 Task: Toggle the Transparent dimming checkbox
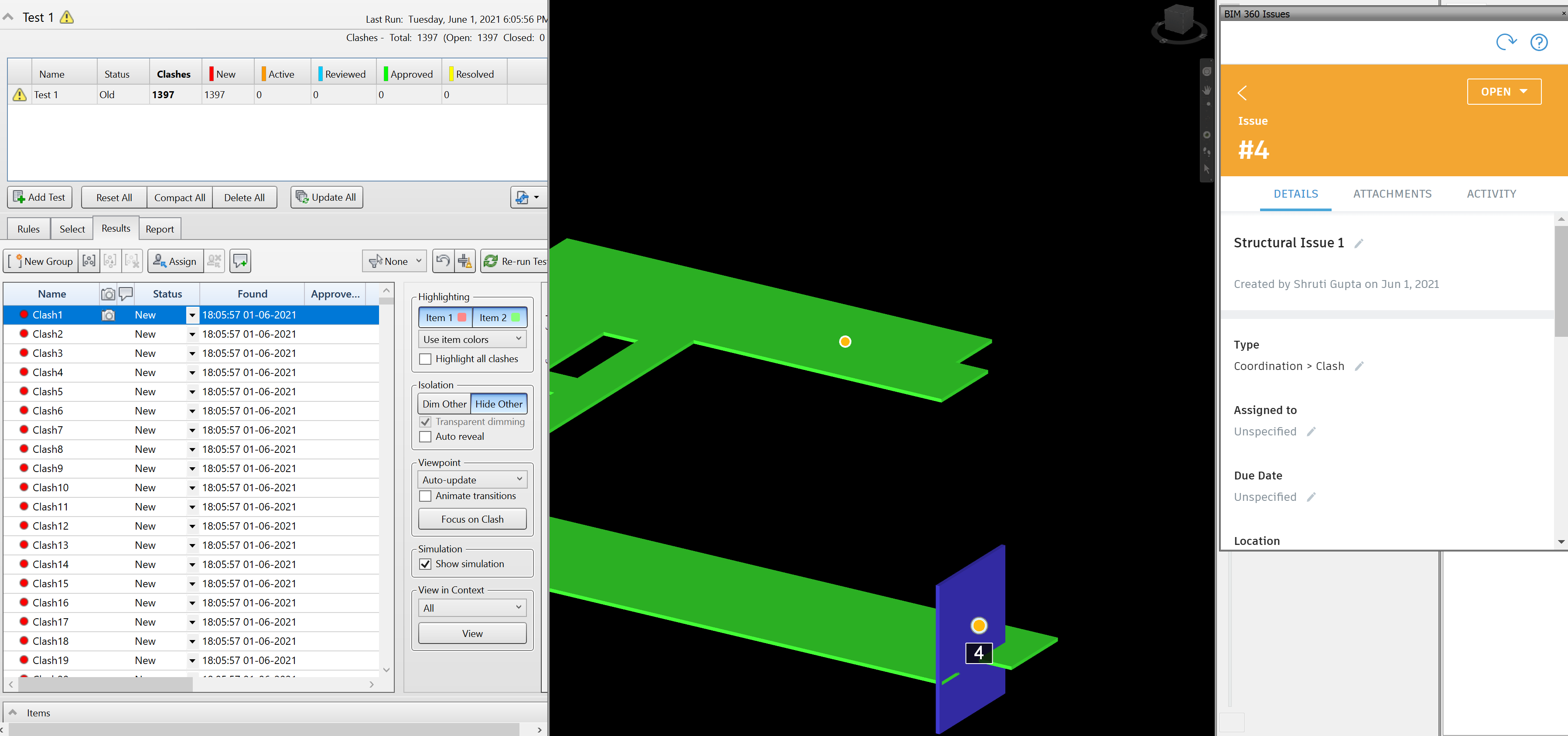click(425, 421)
